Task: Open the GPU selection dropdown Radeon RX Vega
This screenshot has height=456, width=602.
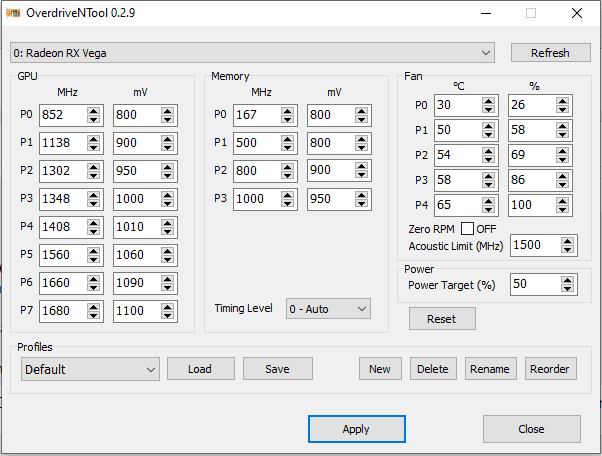Action: [252, 53]
